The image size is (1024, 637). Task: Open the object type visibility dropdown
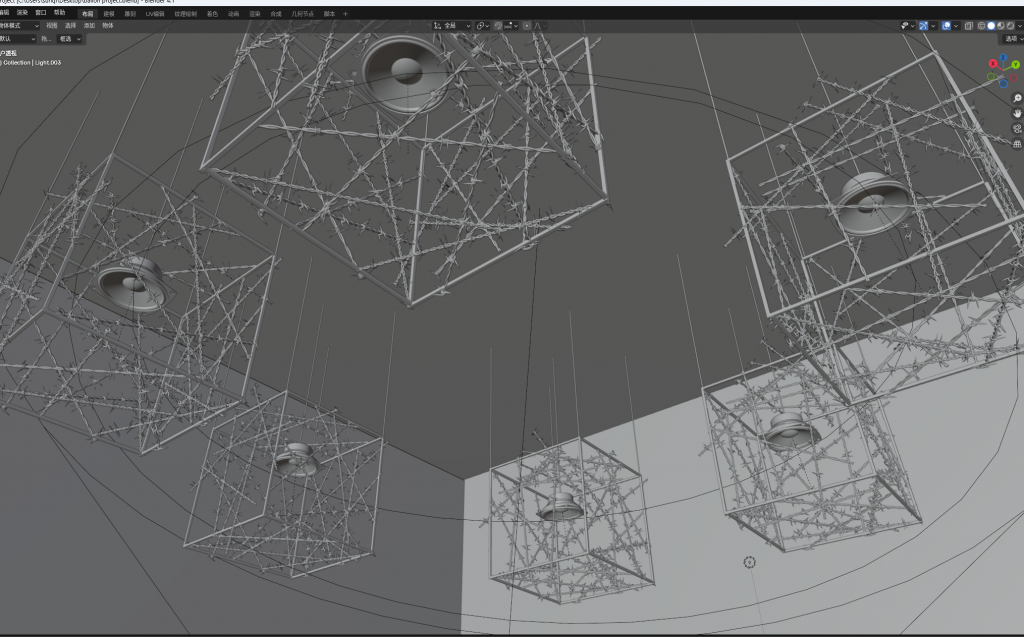[x=908, y=25]
